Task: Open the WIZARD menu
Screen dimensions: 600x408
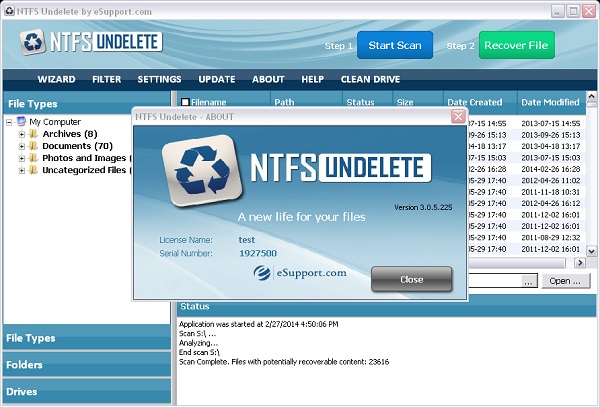Action: (x=56, y=79)
